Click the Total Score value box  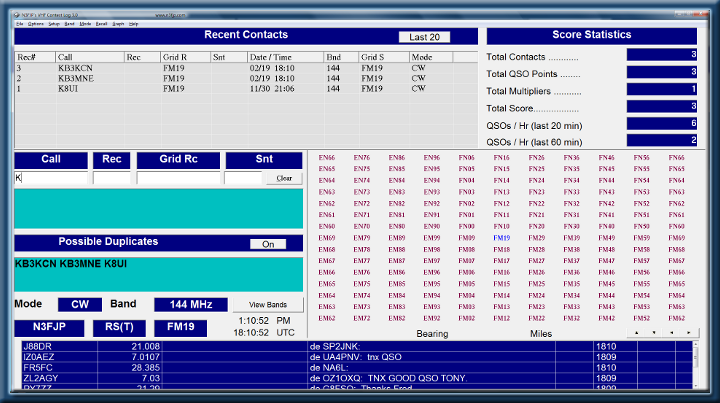coord(662,106)
